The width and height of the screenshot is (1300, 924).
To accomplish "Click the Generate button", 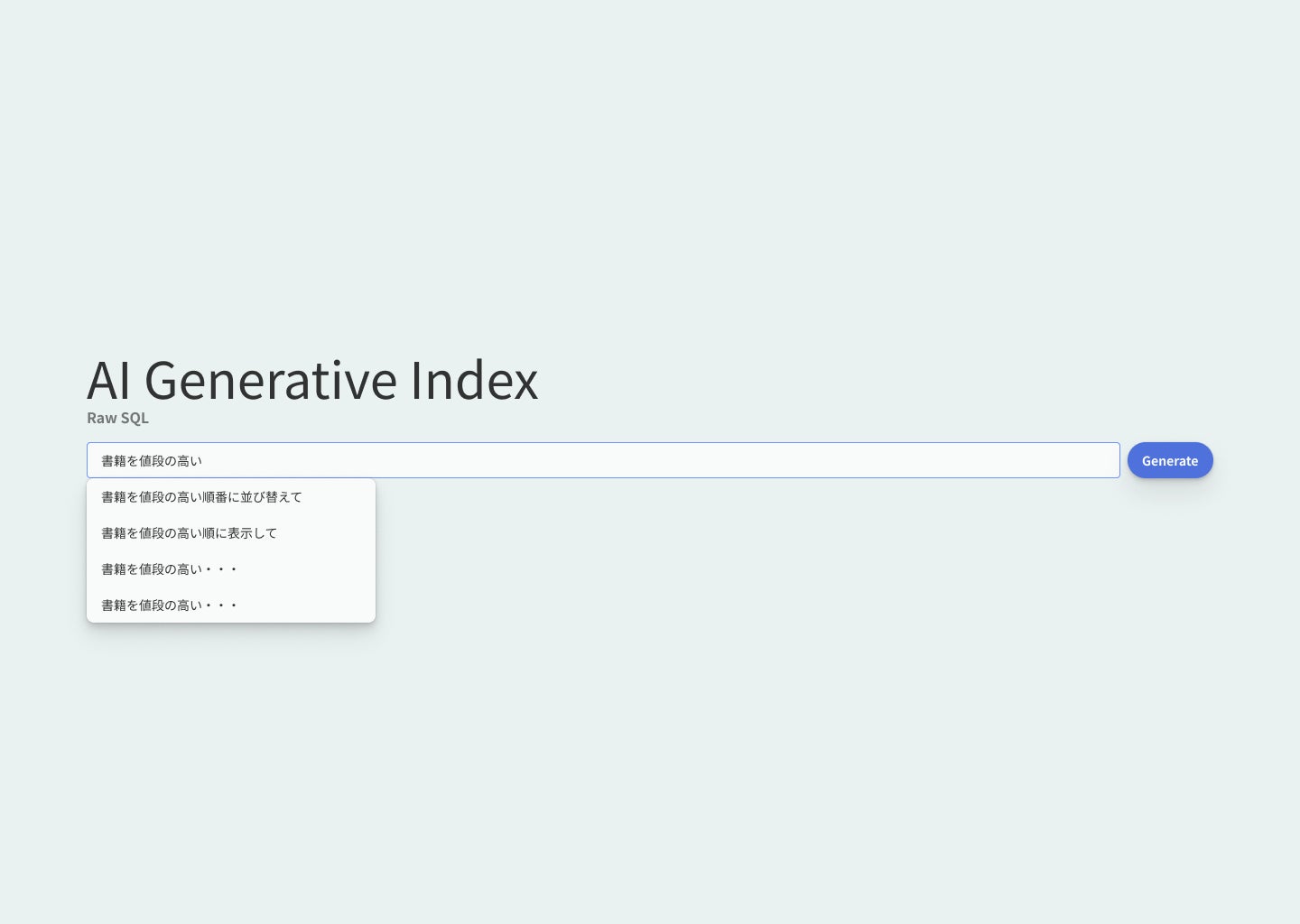I will 1169,460.
